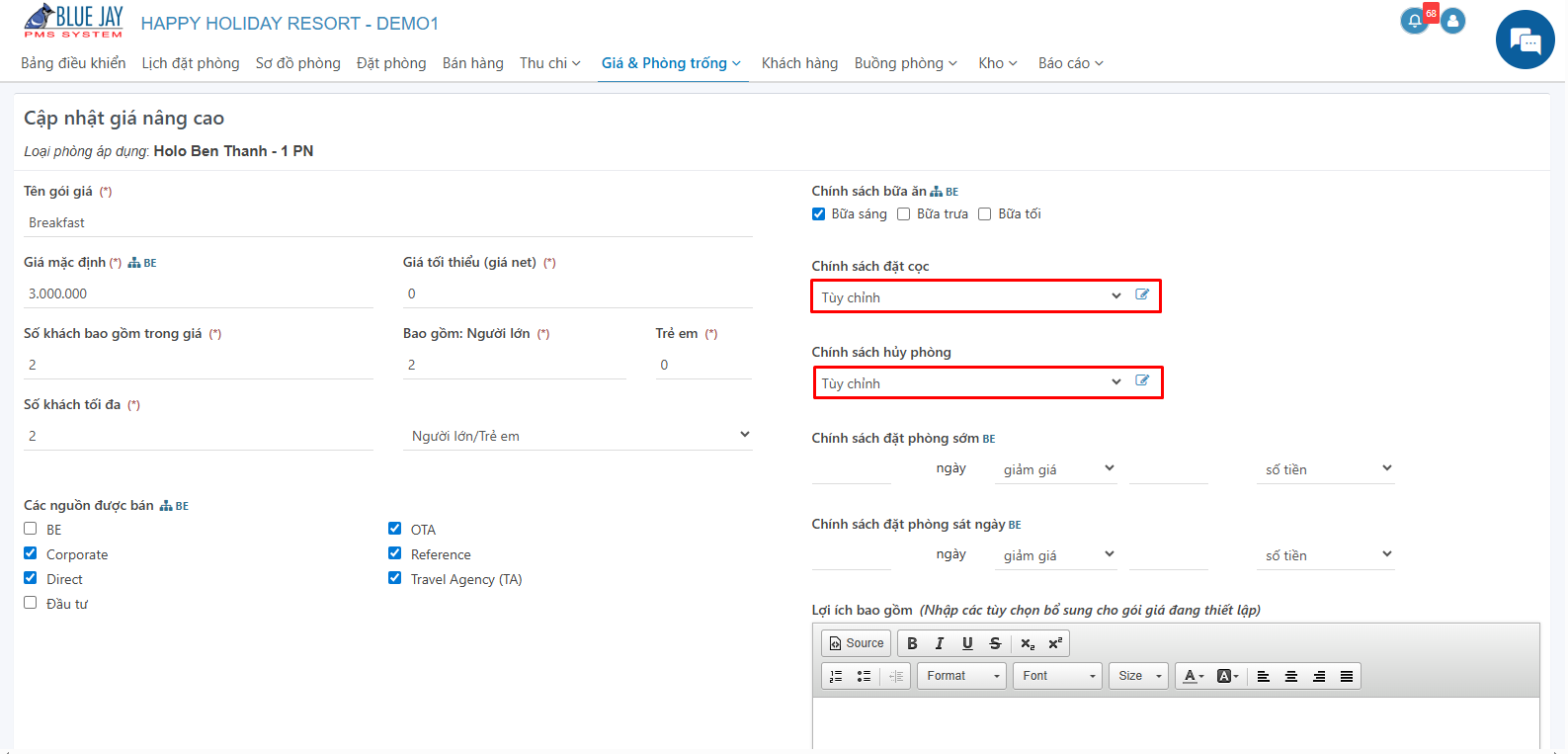Expand the Báo cáo menu
This screenshot has height=754, width=1568.
pyautogui.click(x=1071, y=63)
